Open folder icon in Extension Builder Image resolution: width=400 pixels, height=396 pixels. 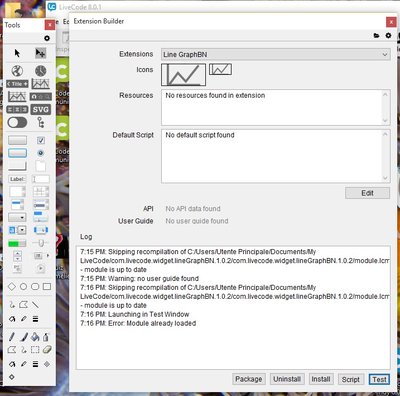click(x=376, y=35)
